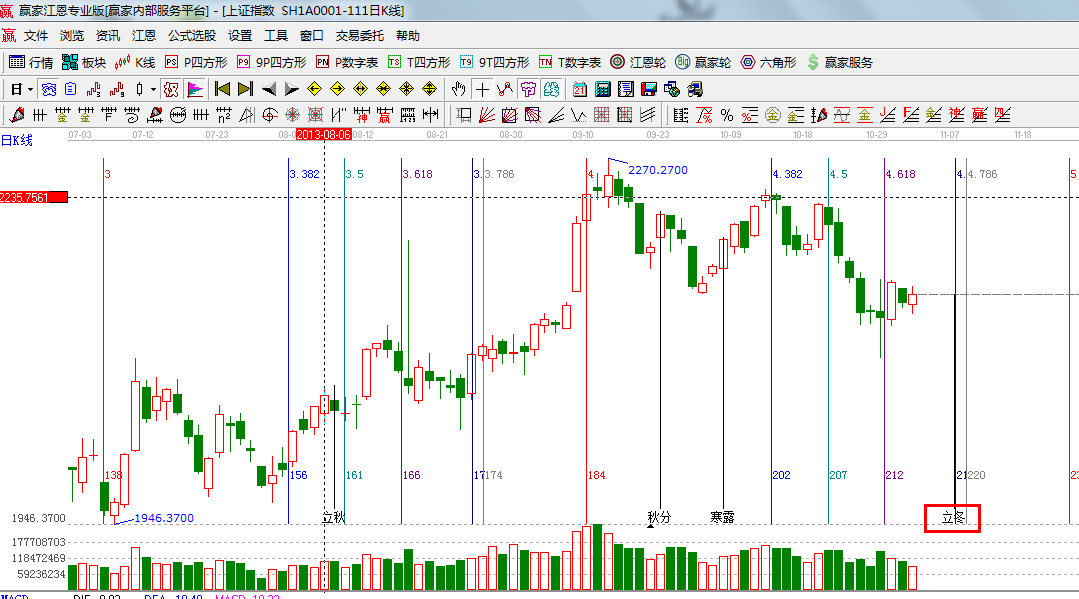Toggle the hand pan tool
Screen dimensions: 1079x599
click(x=459, y=89)
